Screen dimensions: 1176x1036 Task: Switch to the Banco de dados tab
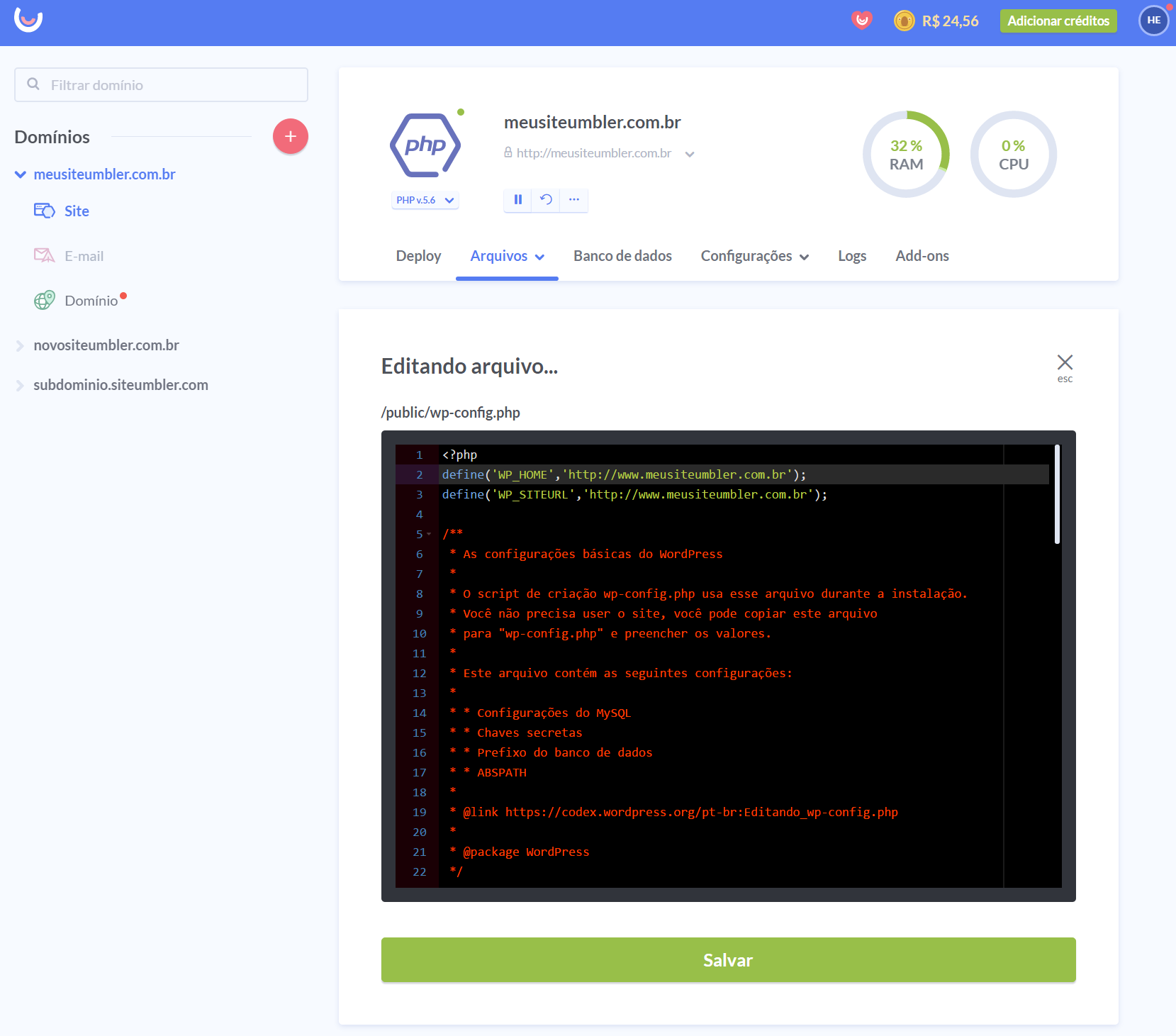622,256
